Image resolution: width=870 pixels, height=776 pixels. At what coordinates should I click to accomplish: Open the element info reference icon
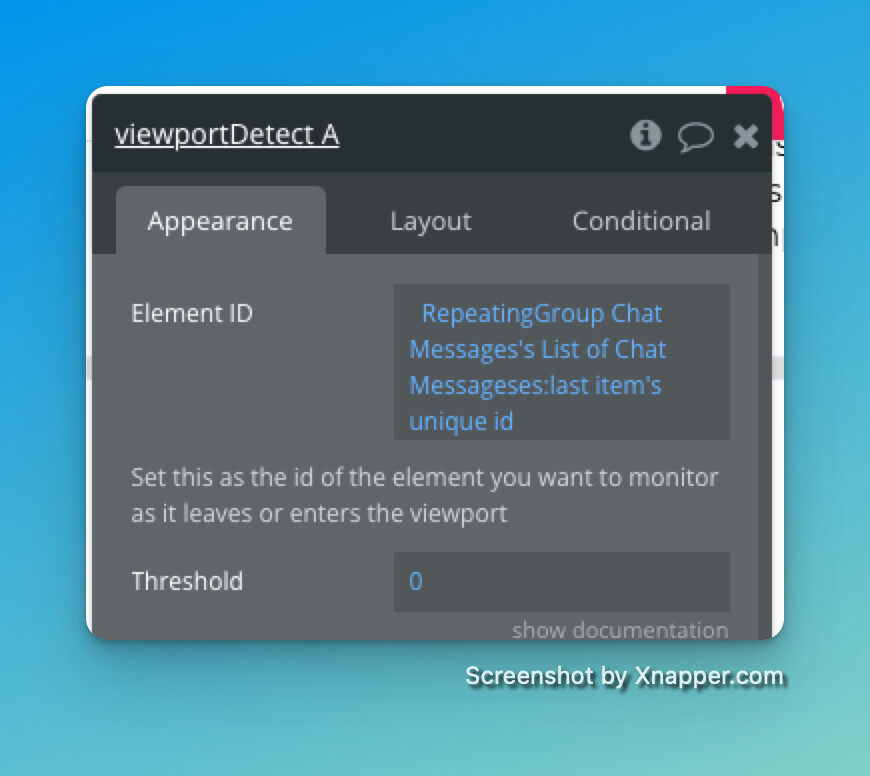[645, 135]
